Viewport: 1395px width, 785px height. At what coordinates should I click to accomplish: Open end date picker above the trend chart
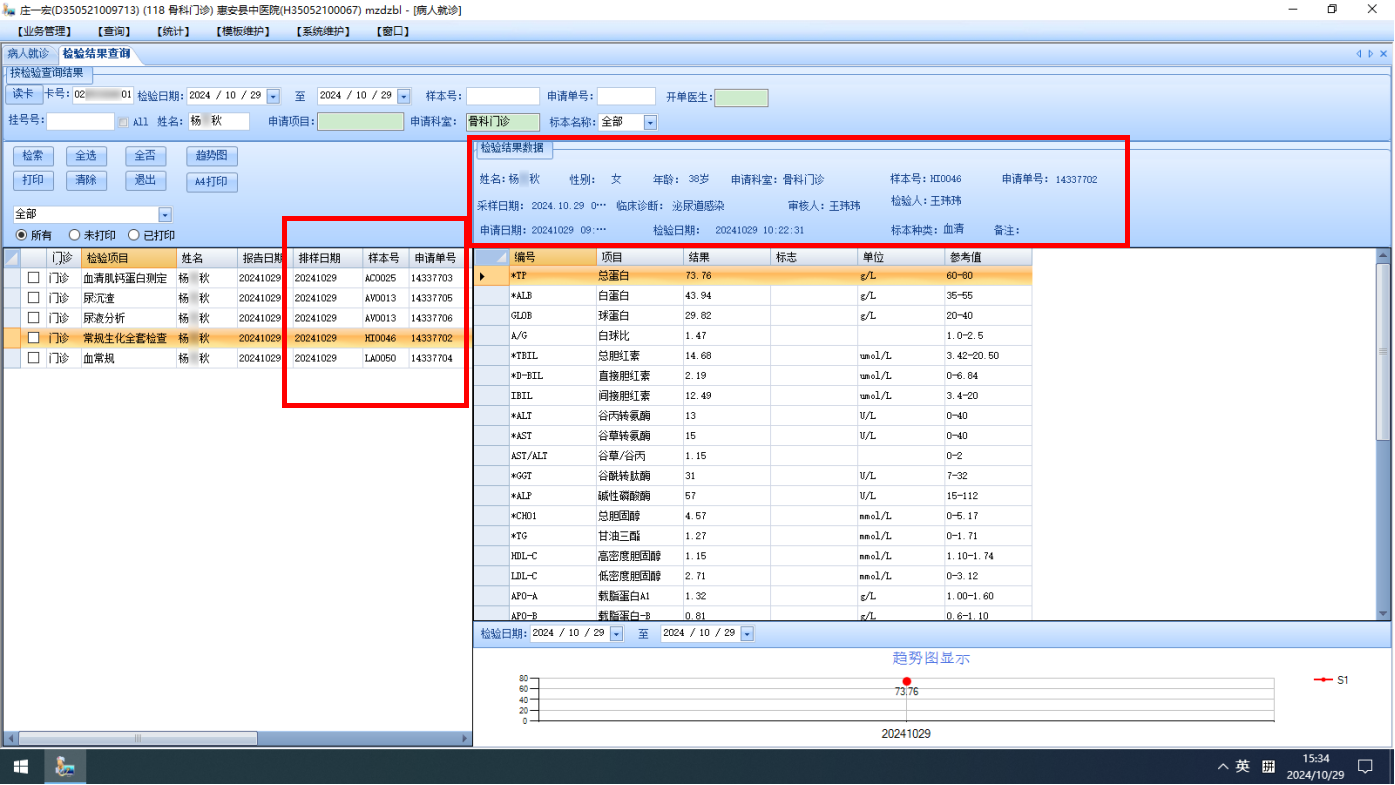747,633
